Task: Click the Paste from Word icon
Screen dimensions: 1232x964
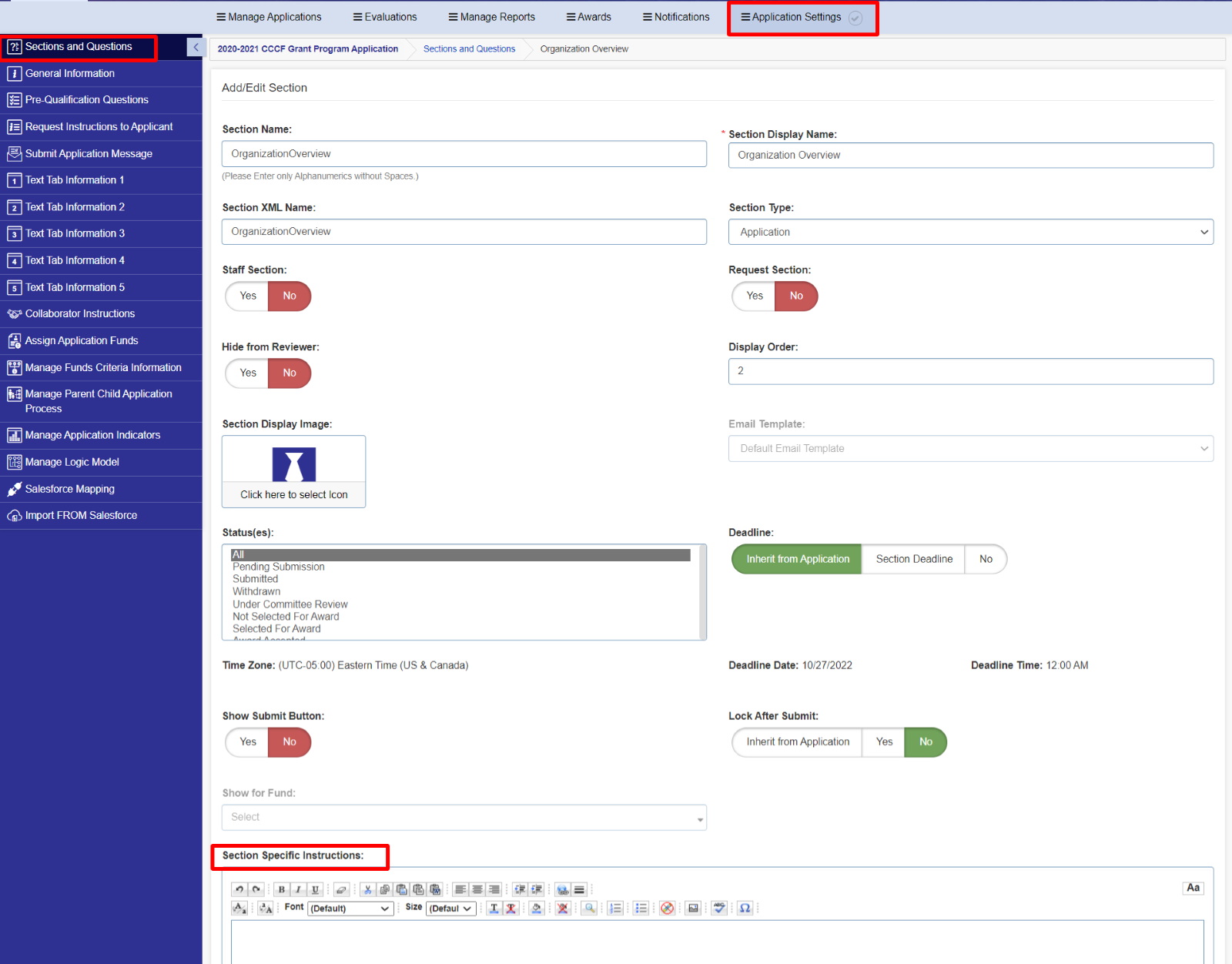Action: (435, 889)
